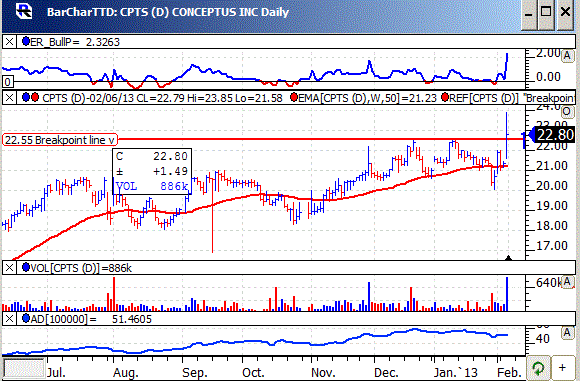The width and height of the screenshot is (580, 381).
Task: Click the blue dot beside ER_BullP
Action: pyautogui.click(x=26, y=41)
